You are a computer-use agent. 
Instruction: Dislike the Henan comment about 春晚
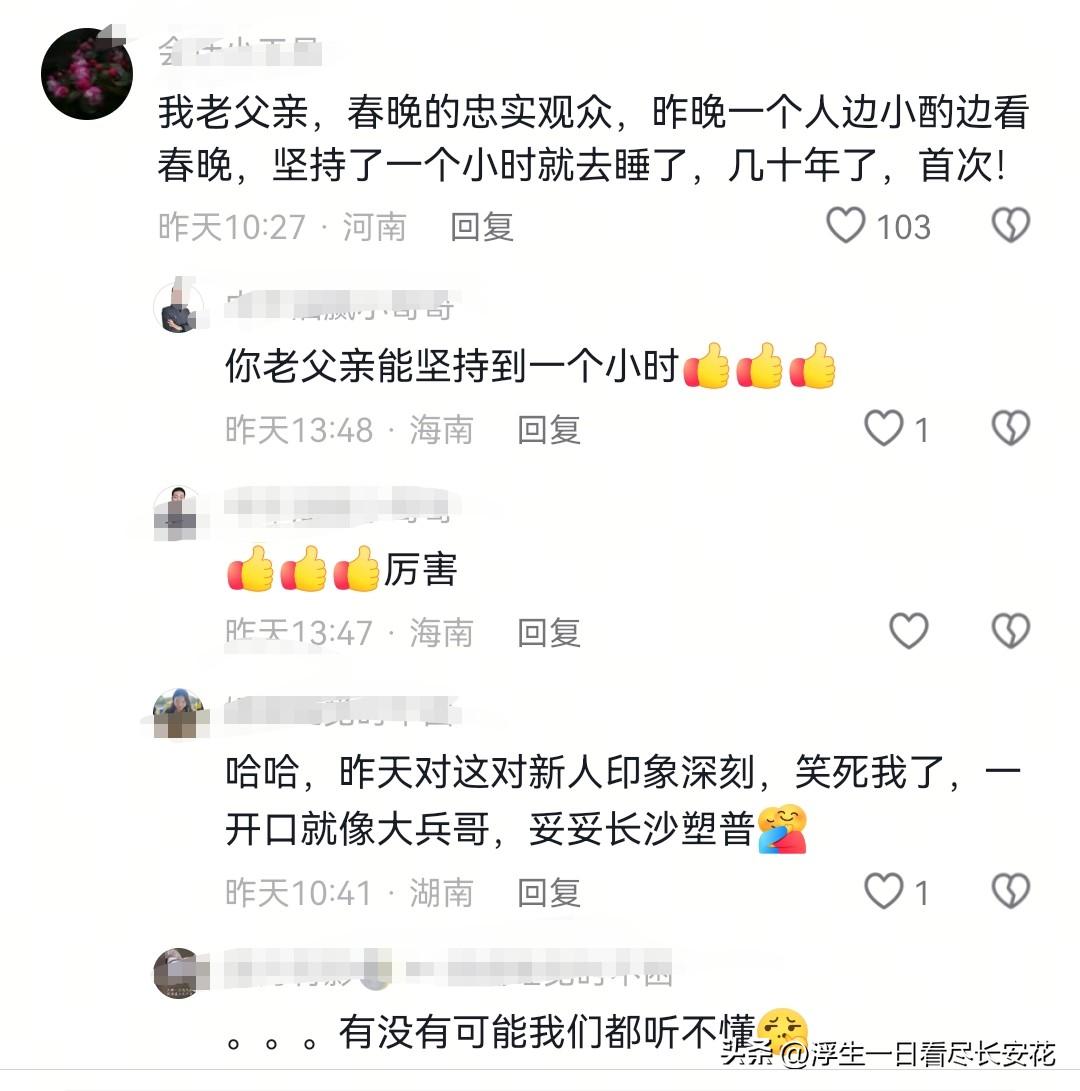1010,225
